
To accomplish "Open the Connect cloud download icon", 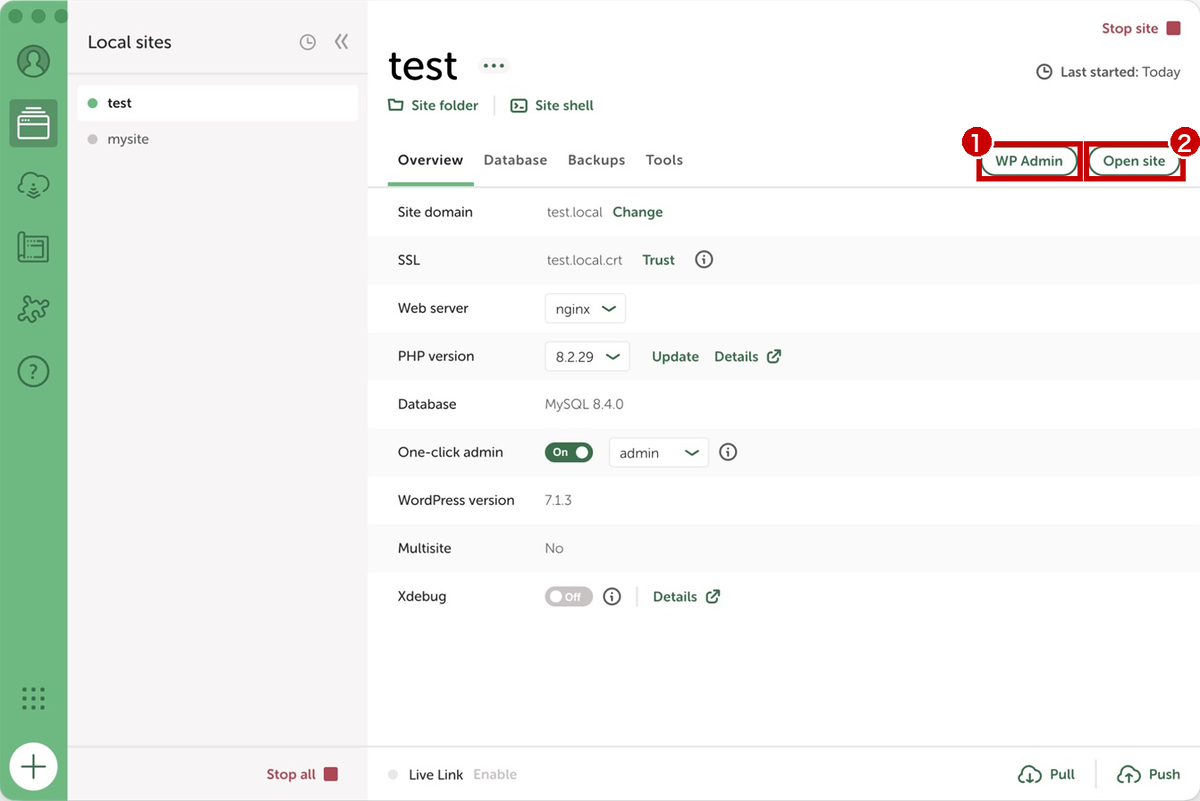I will pyautogui.click(x=34, y=185).
